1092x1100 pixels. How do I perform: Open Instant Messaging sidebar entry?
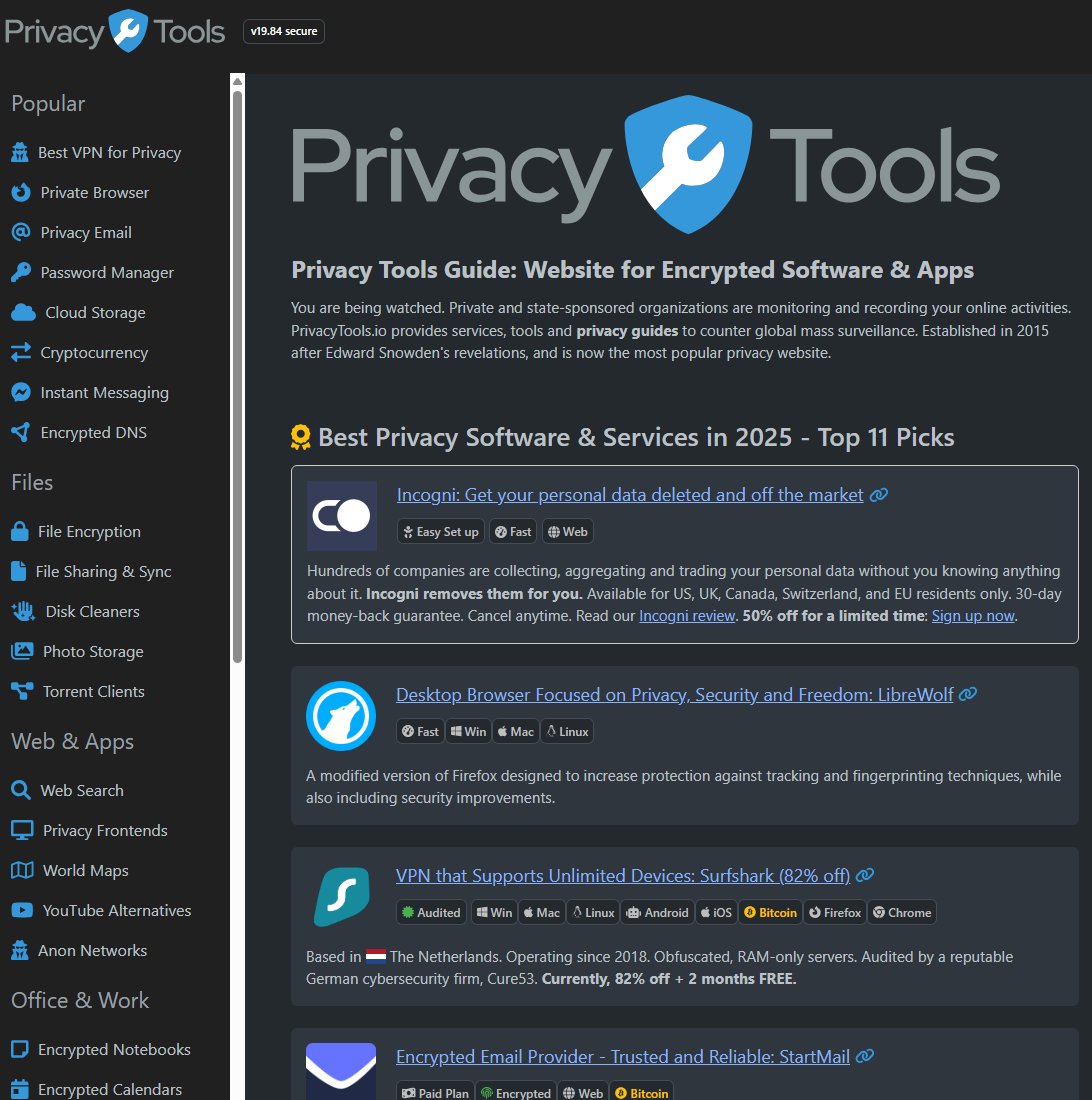point(105,392)
